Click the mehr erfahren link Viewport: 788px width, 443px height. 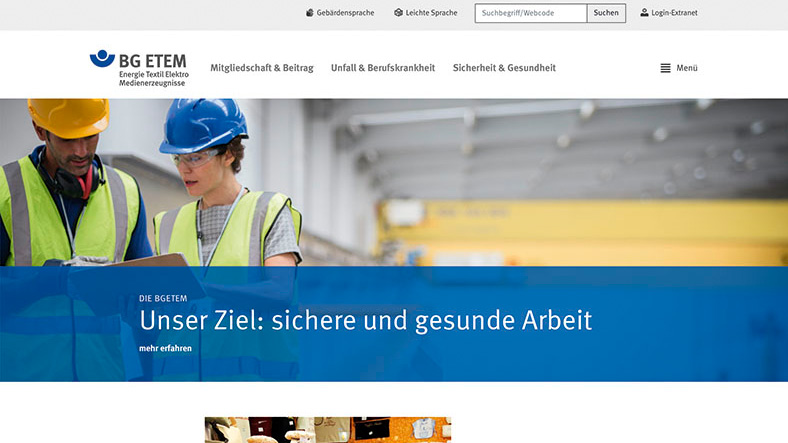pyautogui.click(x=165, y=348)
